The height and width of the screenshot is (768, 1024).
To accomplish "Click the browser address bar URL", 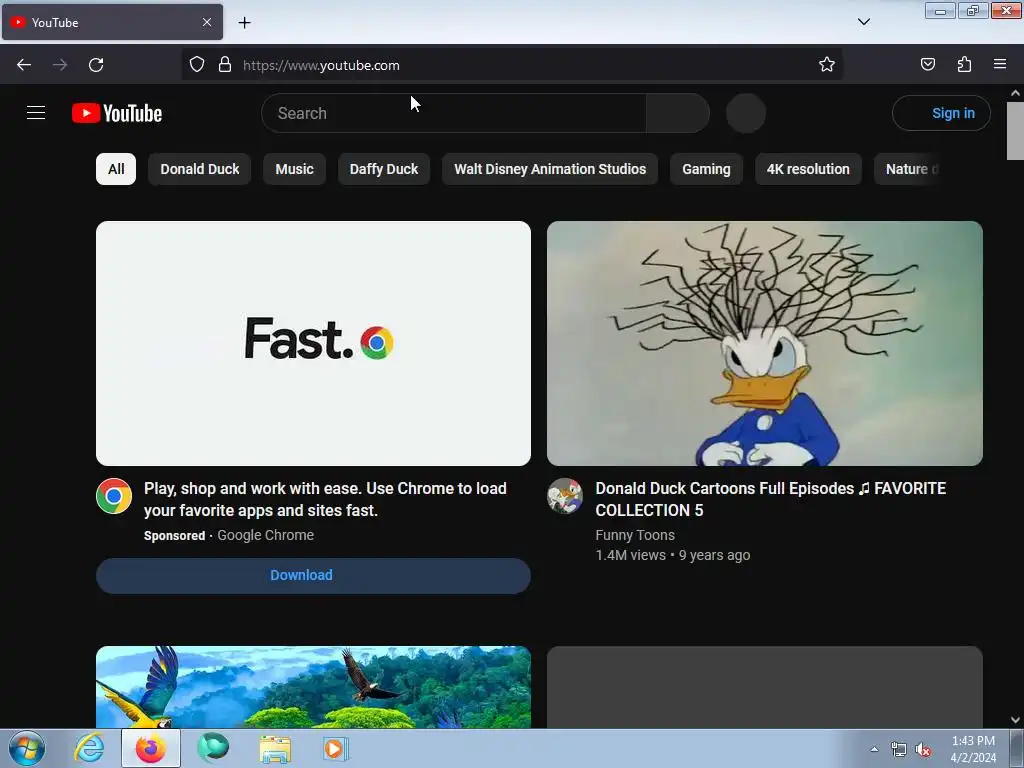I will click(x=321, y=65).
